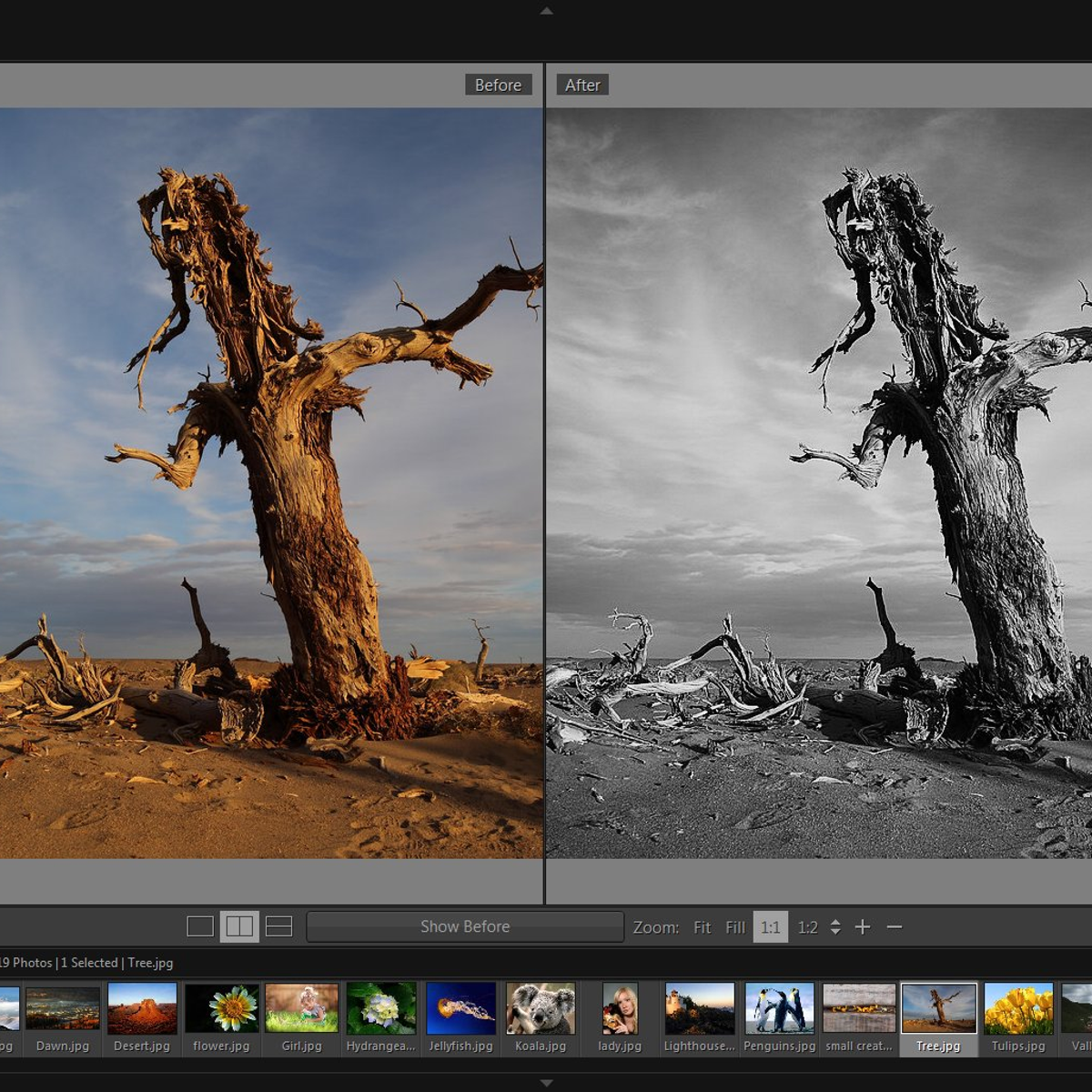Set zoom to 1:2 ratio

pos(807,927)
